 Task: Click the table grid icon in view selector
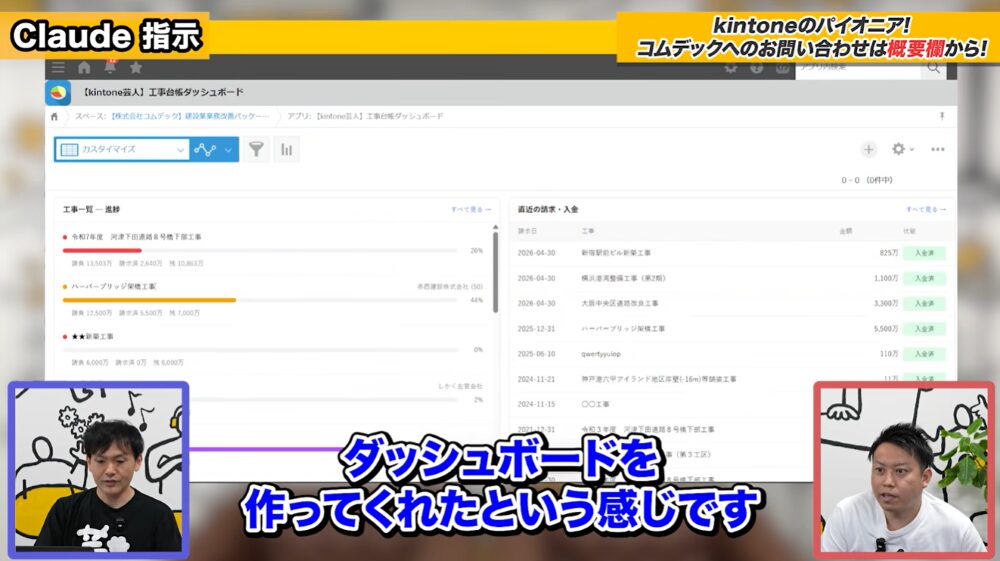(x=69, y=149)
